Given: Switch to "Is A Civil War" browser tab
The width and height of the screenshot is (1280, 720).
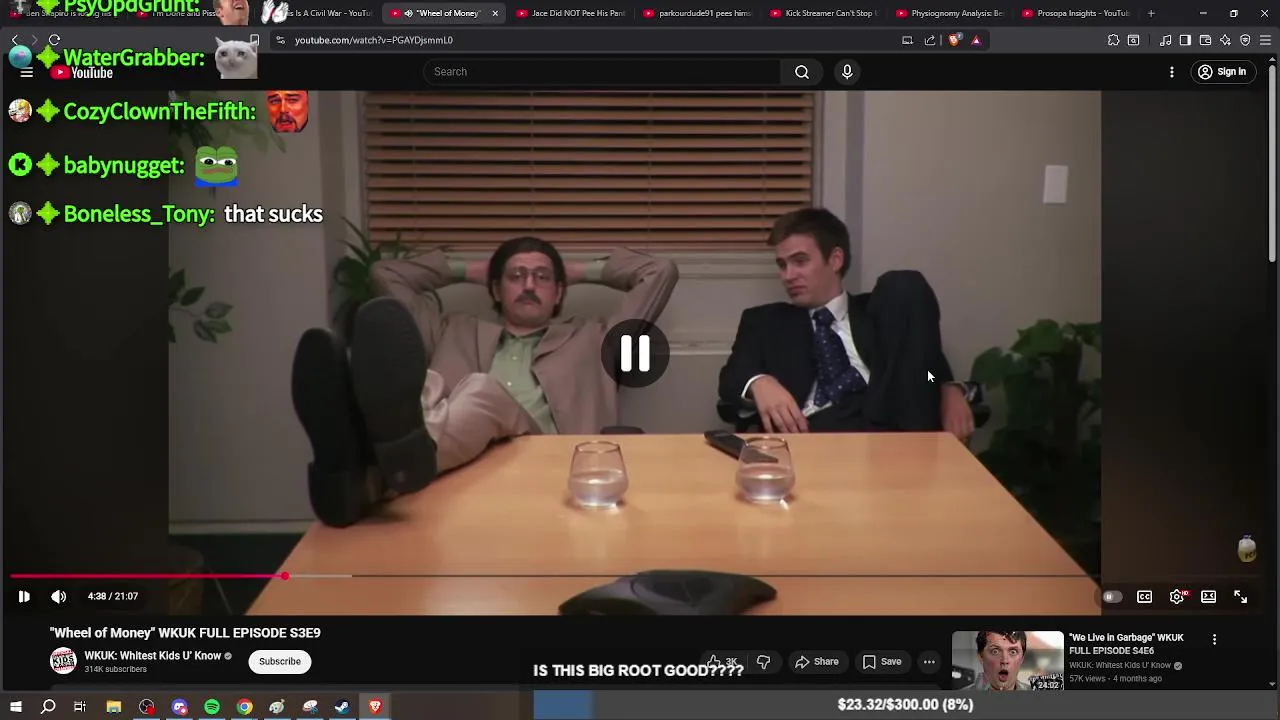Looking at the screenshot, I should point(323,13).
